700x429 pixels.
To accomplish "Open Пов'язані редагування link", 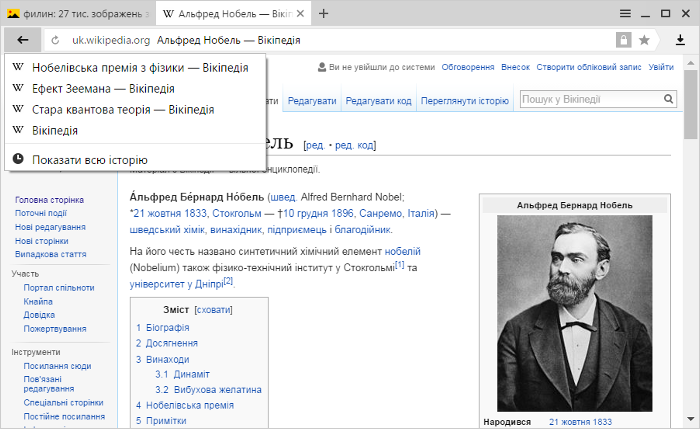I will click(x=49, y=383).
